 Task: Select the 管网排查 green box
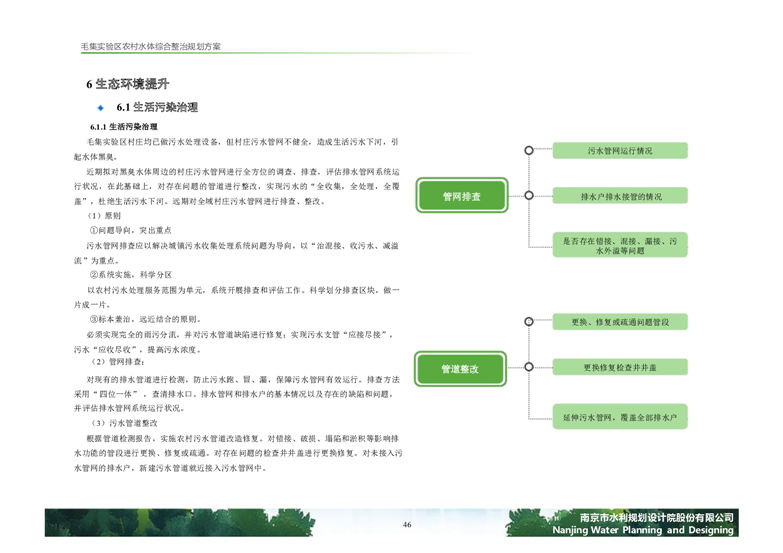point(461,196)
